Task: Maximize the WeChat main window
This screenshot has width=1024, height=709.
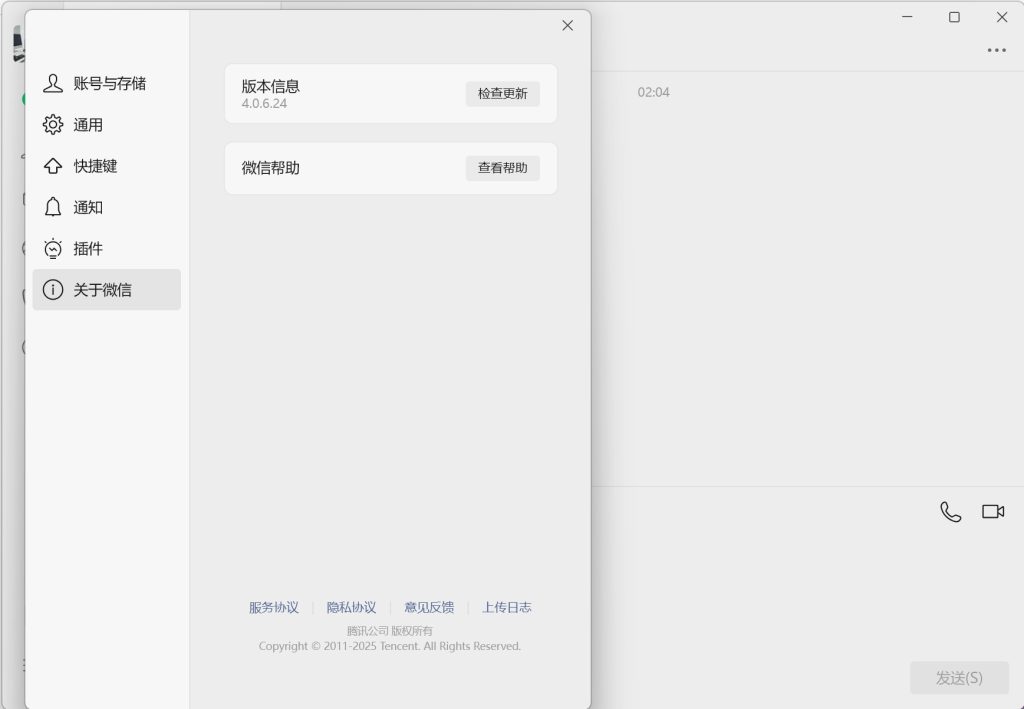Action: [954, 17]
